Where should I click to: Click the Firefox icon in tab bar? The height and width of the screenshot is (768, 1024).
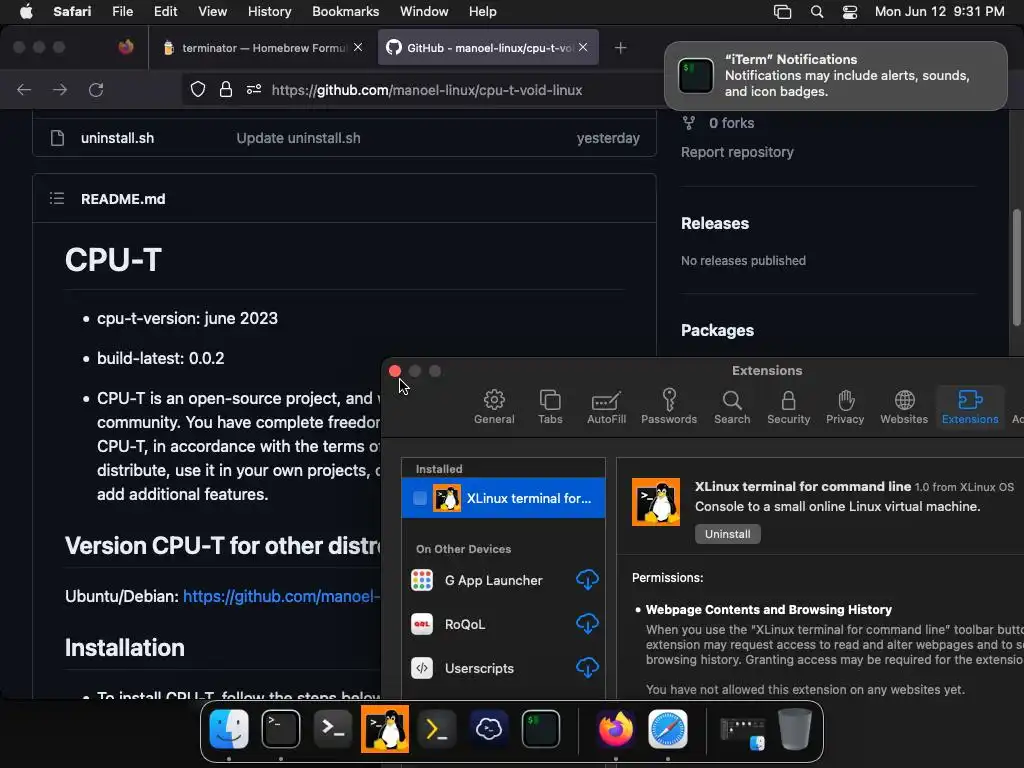(126, 47)
